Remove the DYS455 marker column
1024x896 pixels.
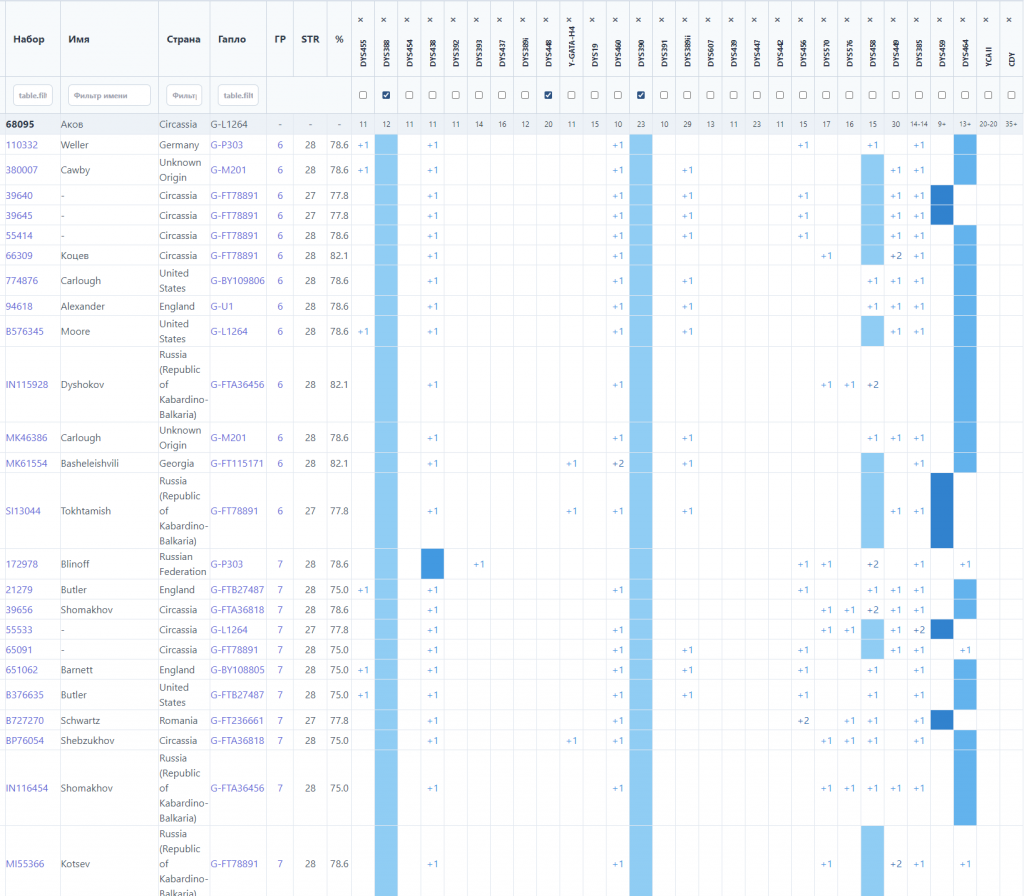(363, 19)
